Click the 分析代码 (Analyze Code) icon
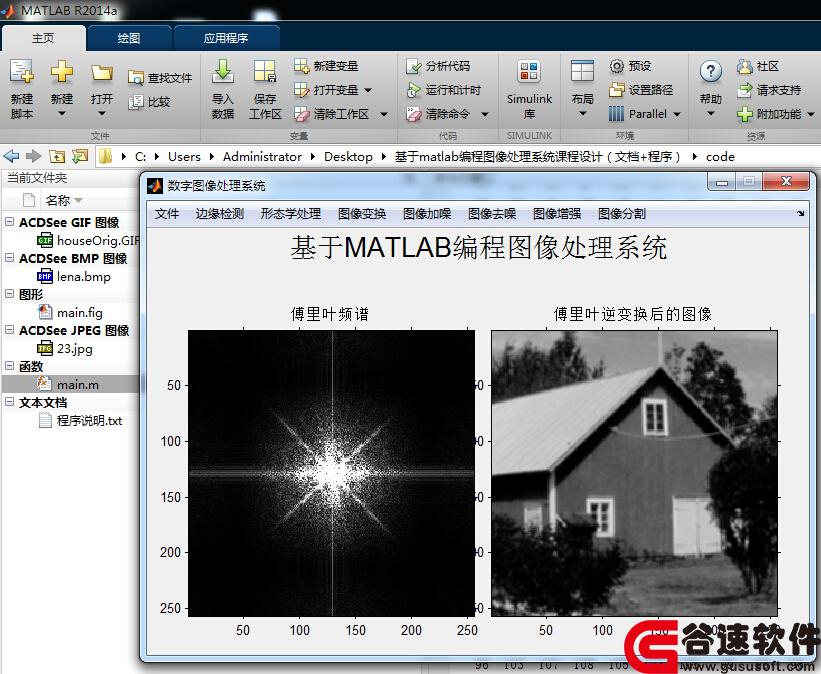This screenshot has width=821, height=674. coord(414,66)
